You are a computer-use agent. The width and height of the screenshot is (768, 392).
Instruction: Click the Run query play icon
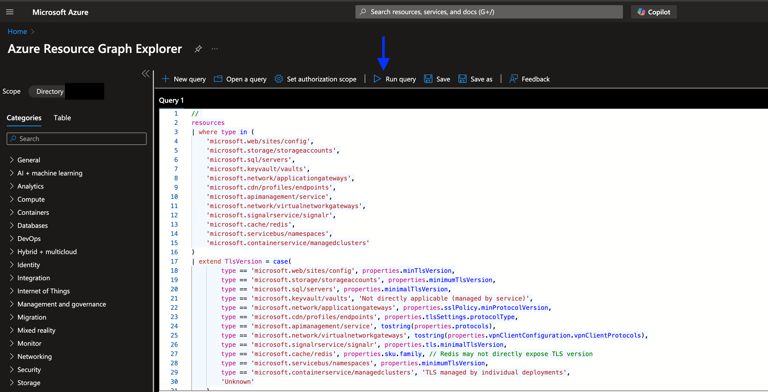tap(377, 79)
